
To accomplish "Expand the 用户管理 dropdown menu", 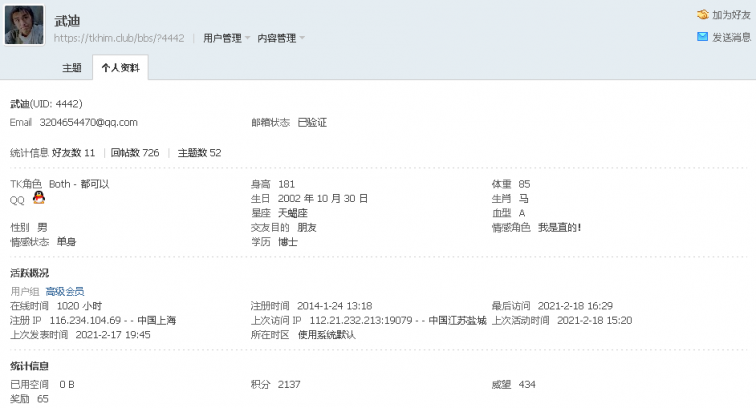I will pos(226,39).
